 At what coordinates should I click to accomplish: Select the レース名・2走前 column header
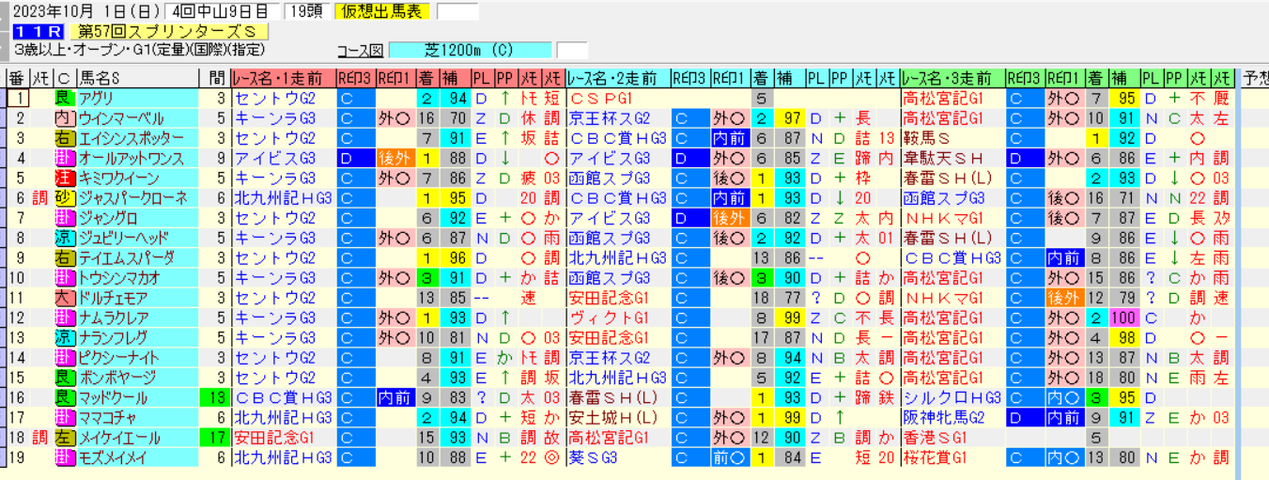click(x=617, y=78)
